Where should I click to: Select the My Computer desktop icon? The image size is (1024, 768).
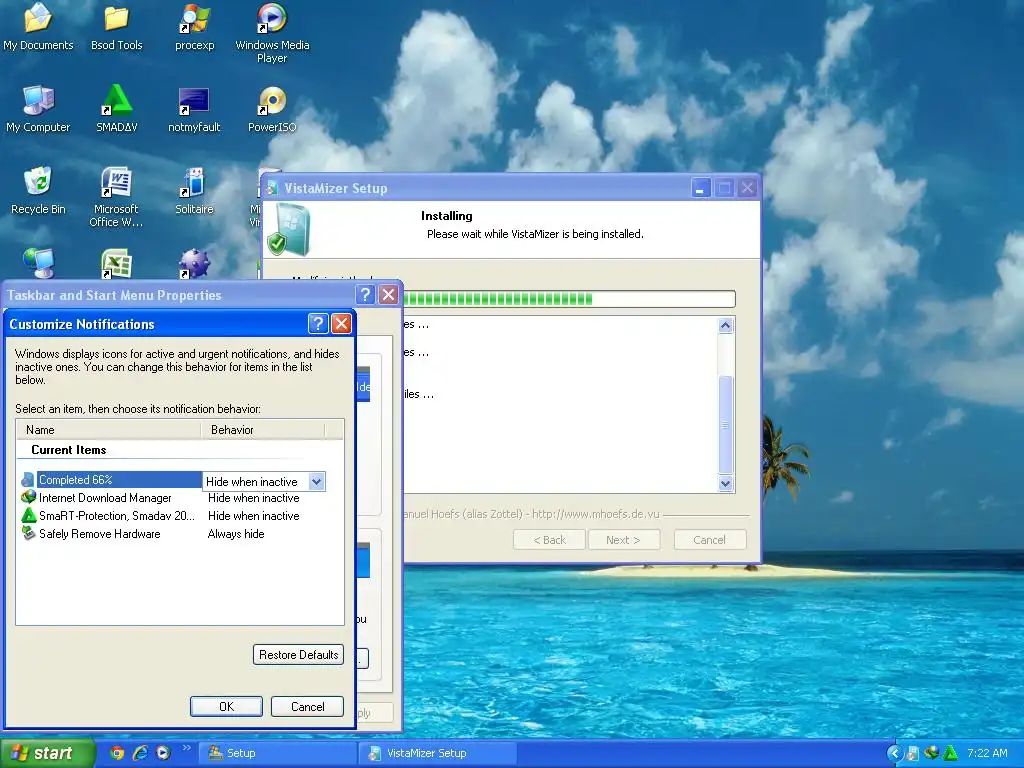[38, 109]
